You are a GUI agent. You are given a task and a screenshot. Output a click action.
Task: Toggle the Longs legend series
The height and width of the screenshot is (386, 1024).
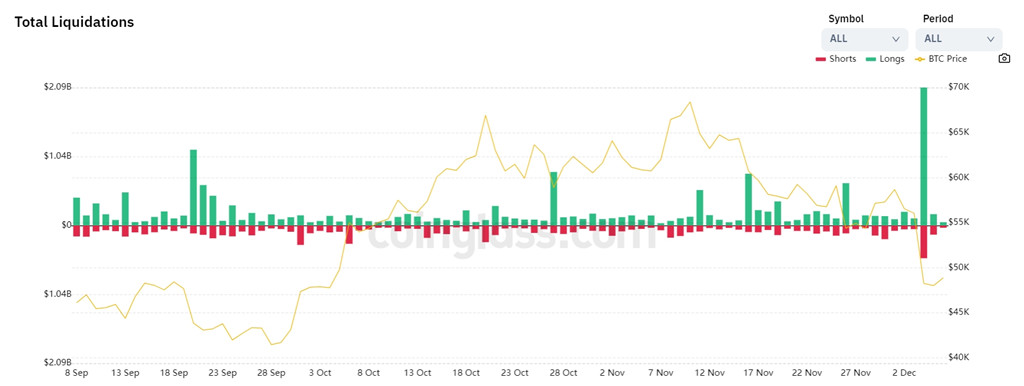(x=885, y=59)
